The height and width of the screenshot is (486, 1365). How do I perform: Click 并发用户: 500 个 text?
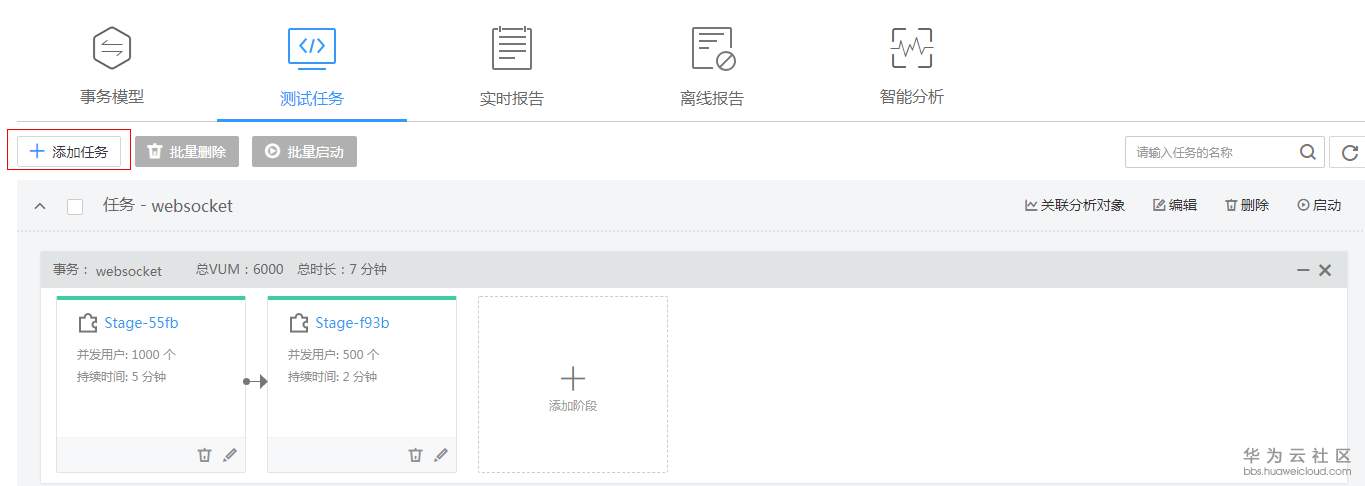334,355
